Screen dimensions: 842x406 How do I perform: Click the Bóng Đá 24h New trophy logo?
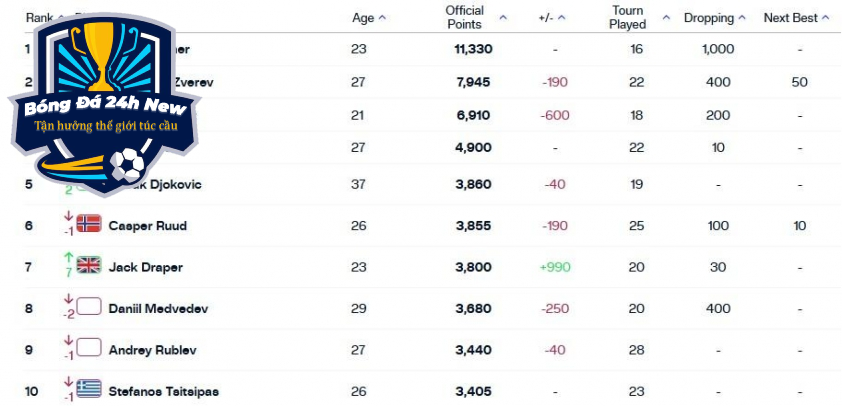(105, 105)
